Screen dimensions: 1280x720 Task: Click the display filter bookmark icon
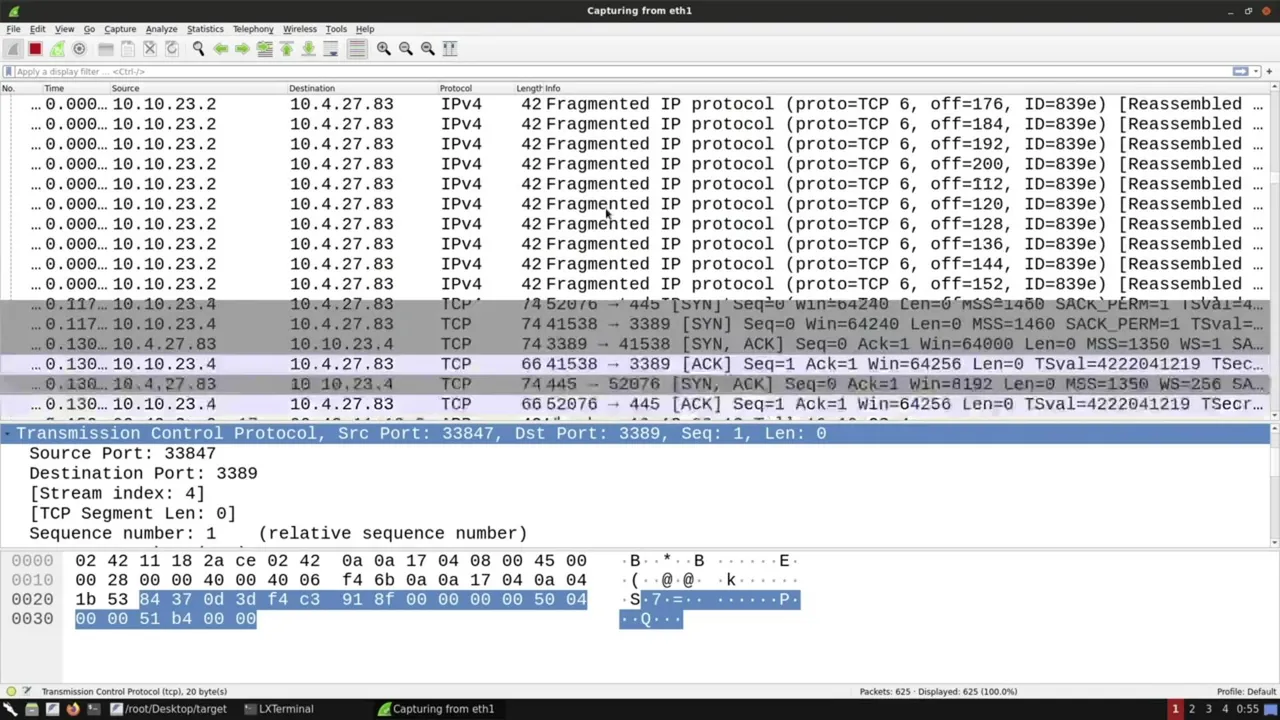tap(8, 72)
